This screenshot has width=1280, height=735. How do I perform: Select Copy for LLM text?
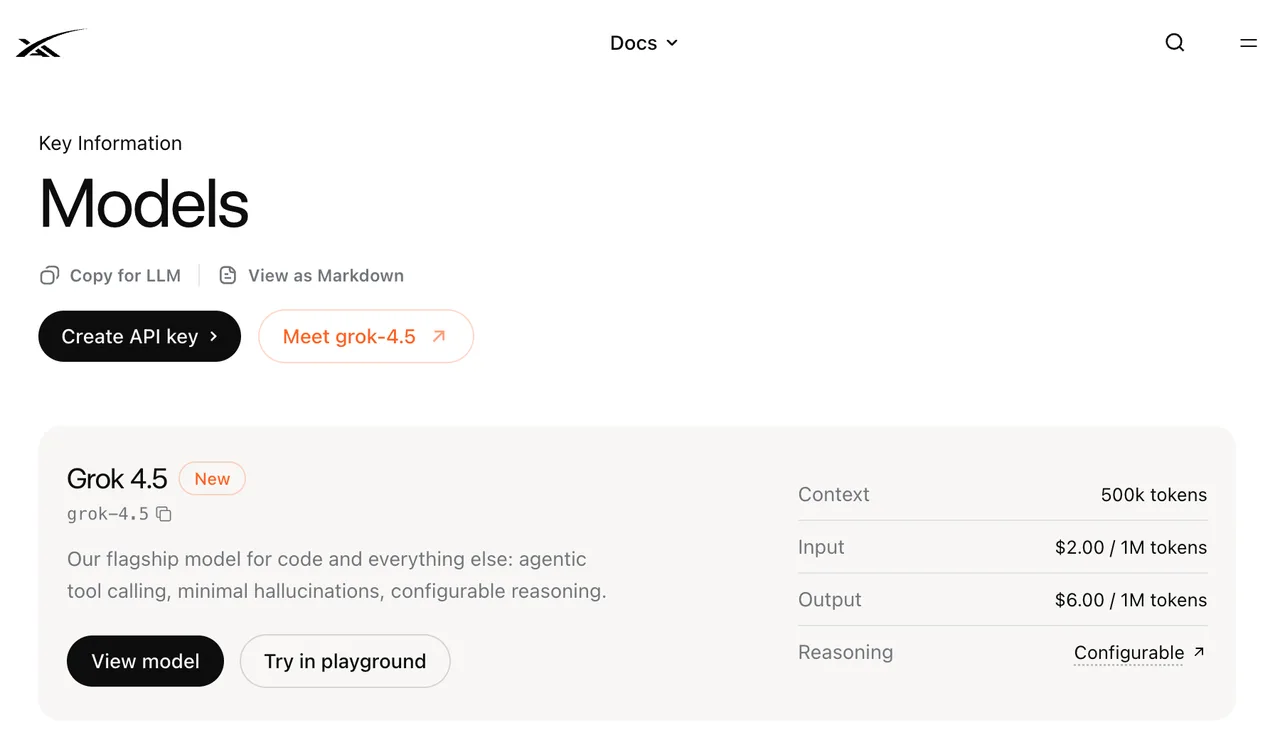[x=125, y=276]
